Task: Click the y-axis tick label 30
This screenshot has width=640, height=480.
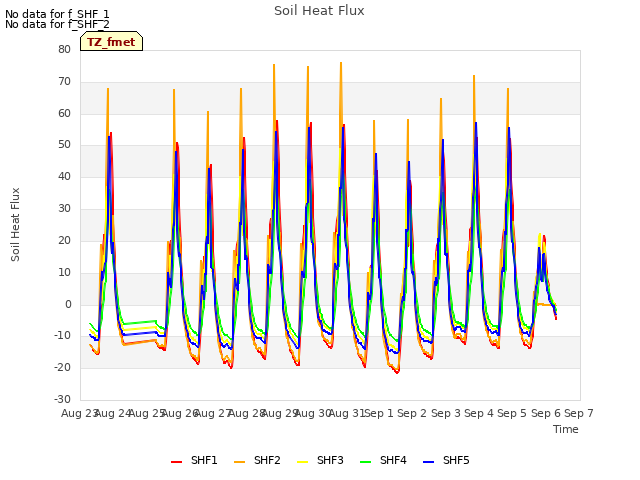Action: 64,208
